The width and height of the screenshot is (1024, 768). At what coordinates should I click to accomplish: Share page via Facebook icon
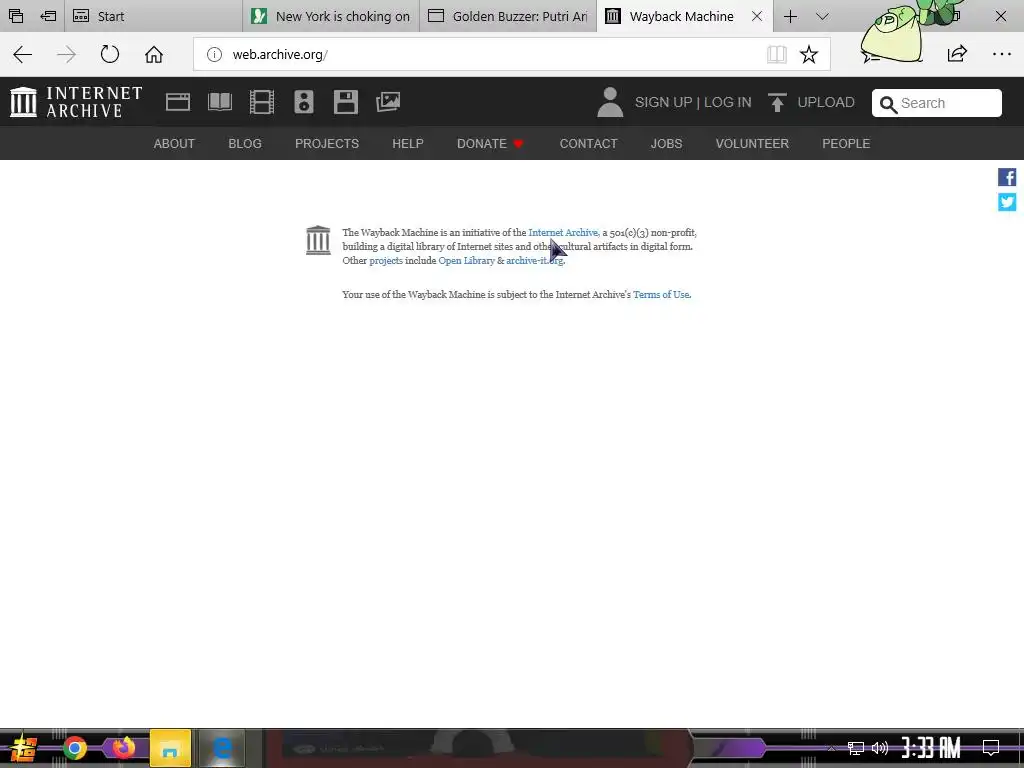click(x=1007, y=177)
